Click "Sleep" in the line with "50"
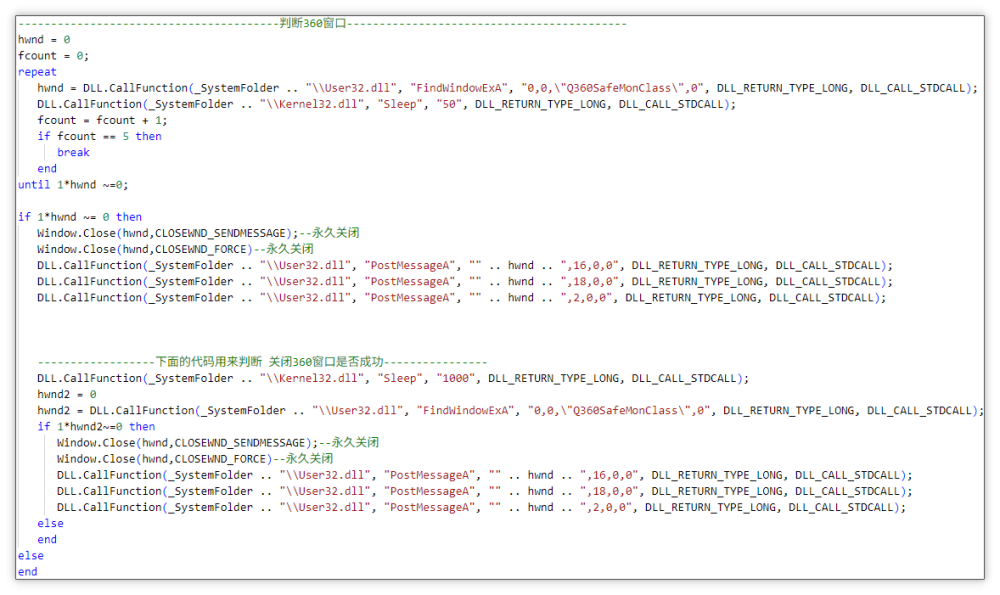Viewport: 1000px width, 595px height. (400, 104)
